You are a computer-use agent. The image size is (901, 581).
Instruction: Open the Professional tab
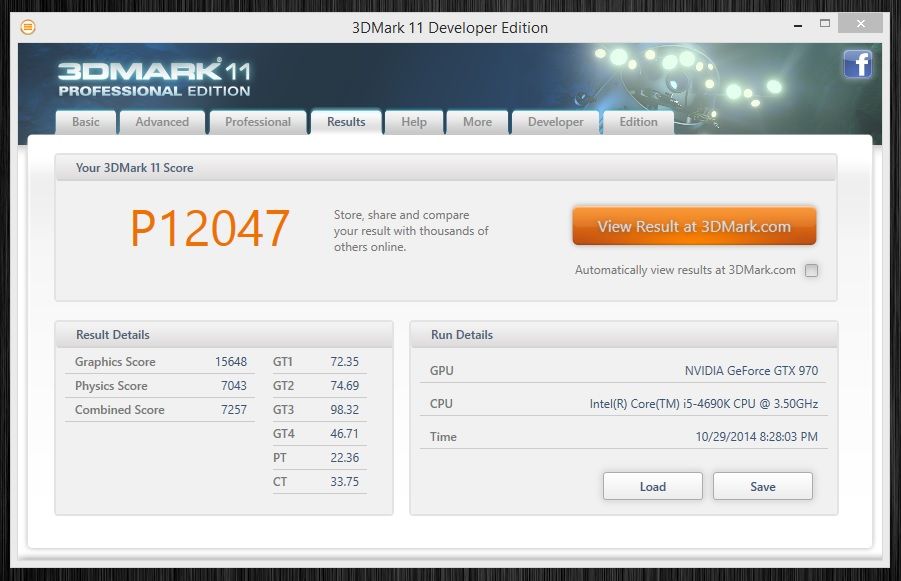pos(258,122)
